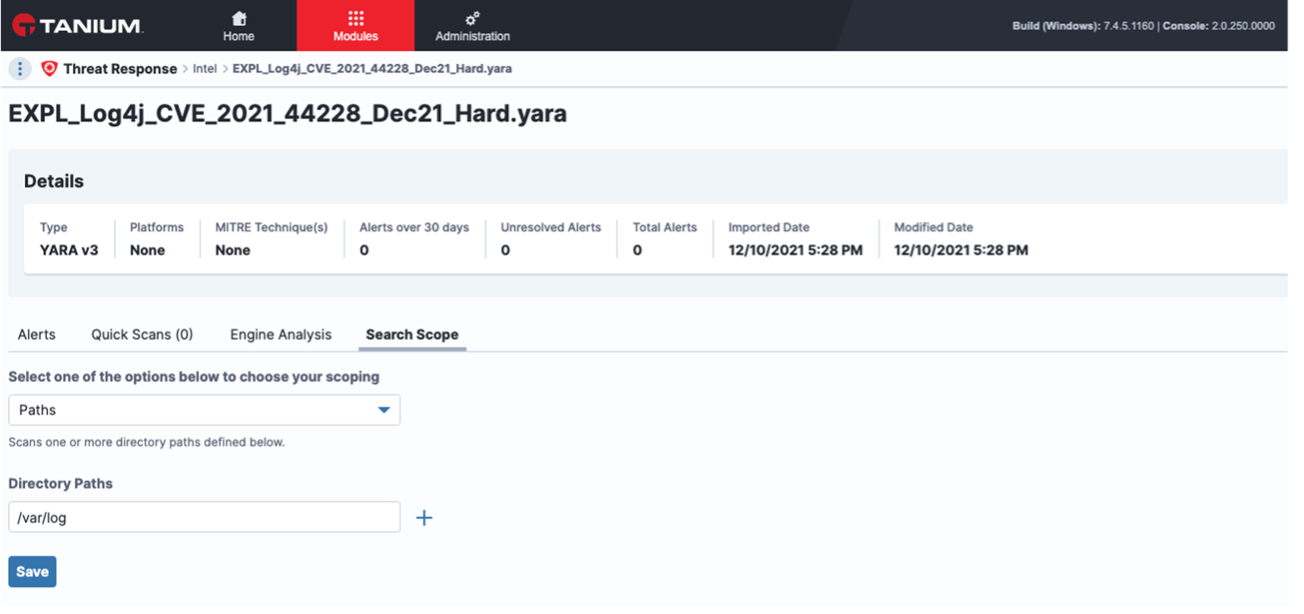Select the Engine Analysis tab

pos(280,335)
